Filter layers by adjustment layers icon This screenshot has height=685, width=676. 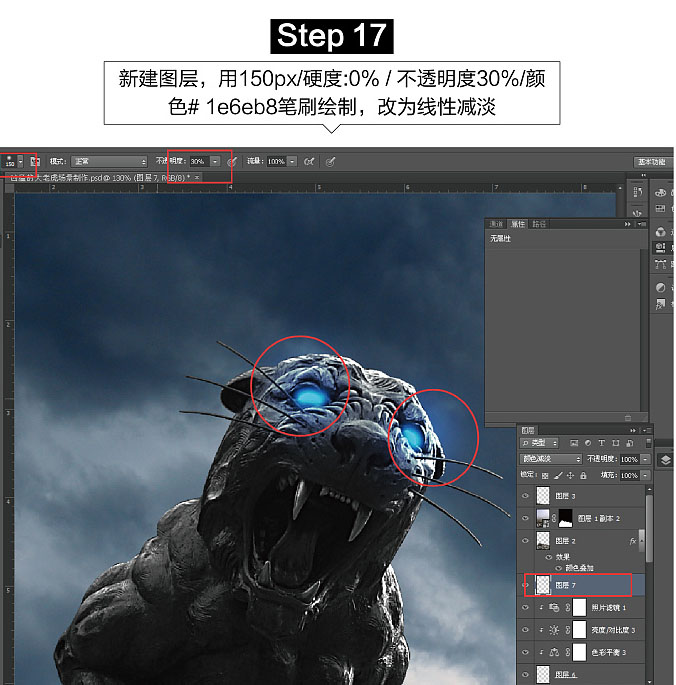tap(588, 443)
